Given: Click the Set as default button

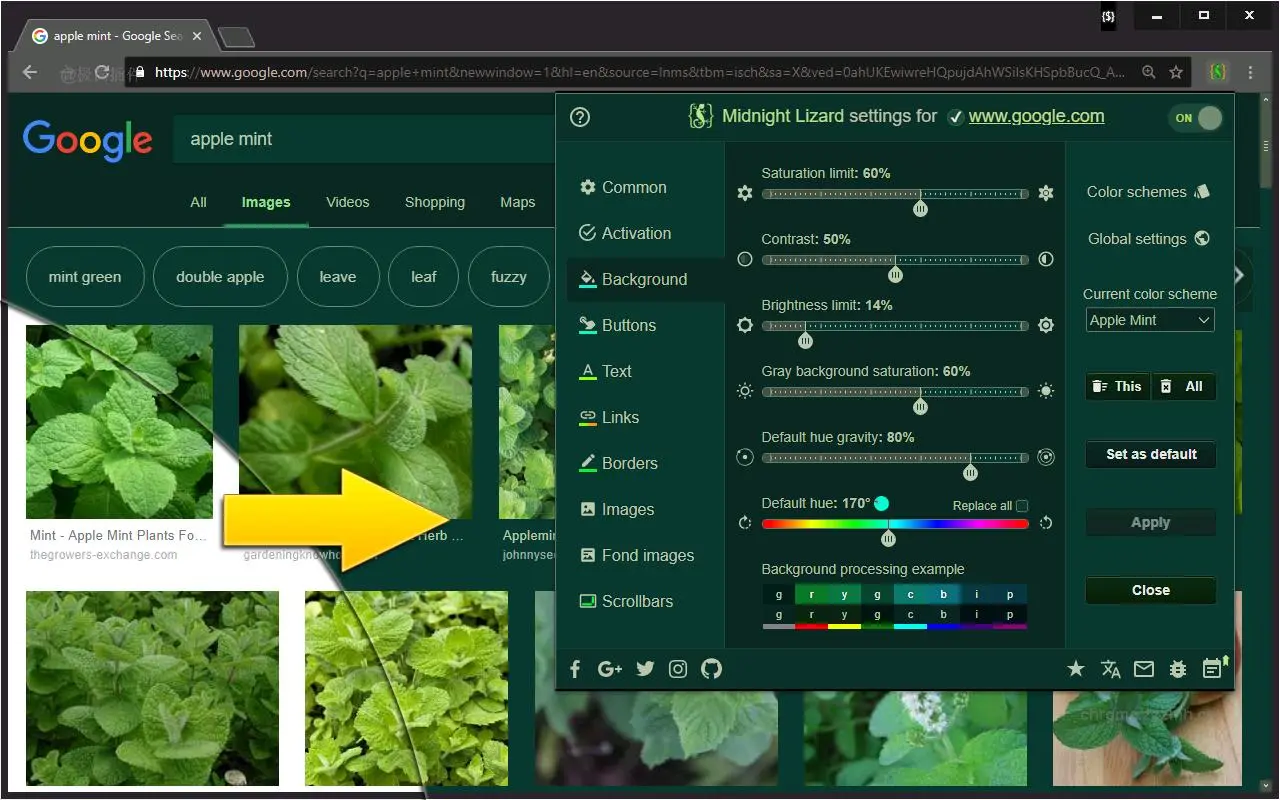Looking at the screenshot, I should point(1150,454).
